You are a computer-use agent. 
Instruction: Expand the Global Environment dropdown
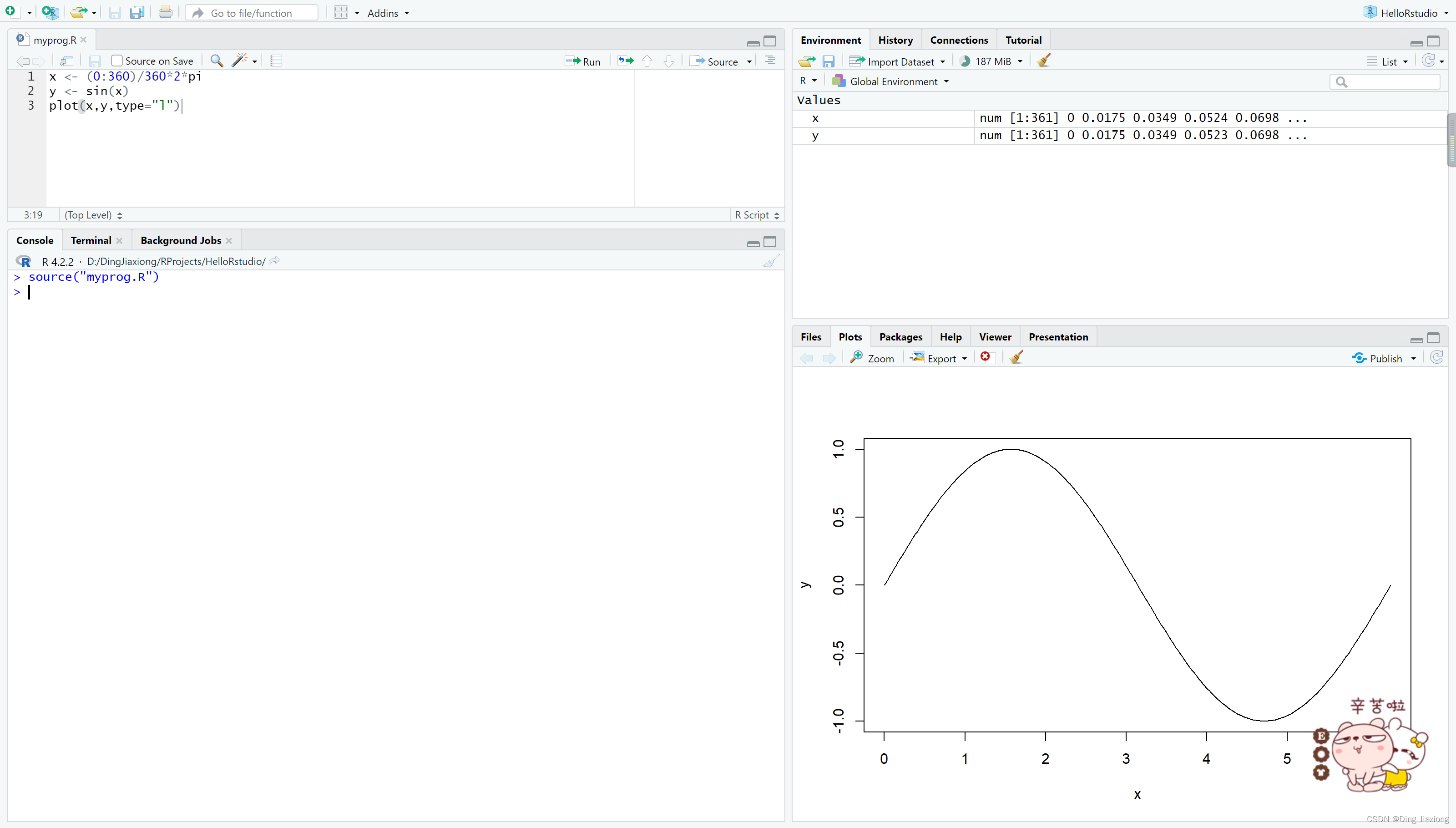(892, 81)
